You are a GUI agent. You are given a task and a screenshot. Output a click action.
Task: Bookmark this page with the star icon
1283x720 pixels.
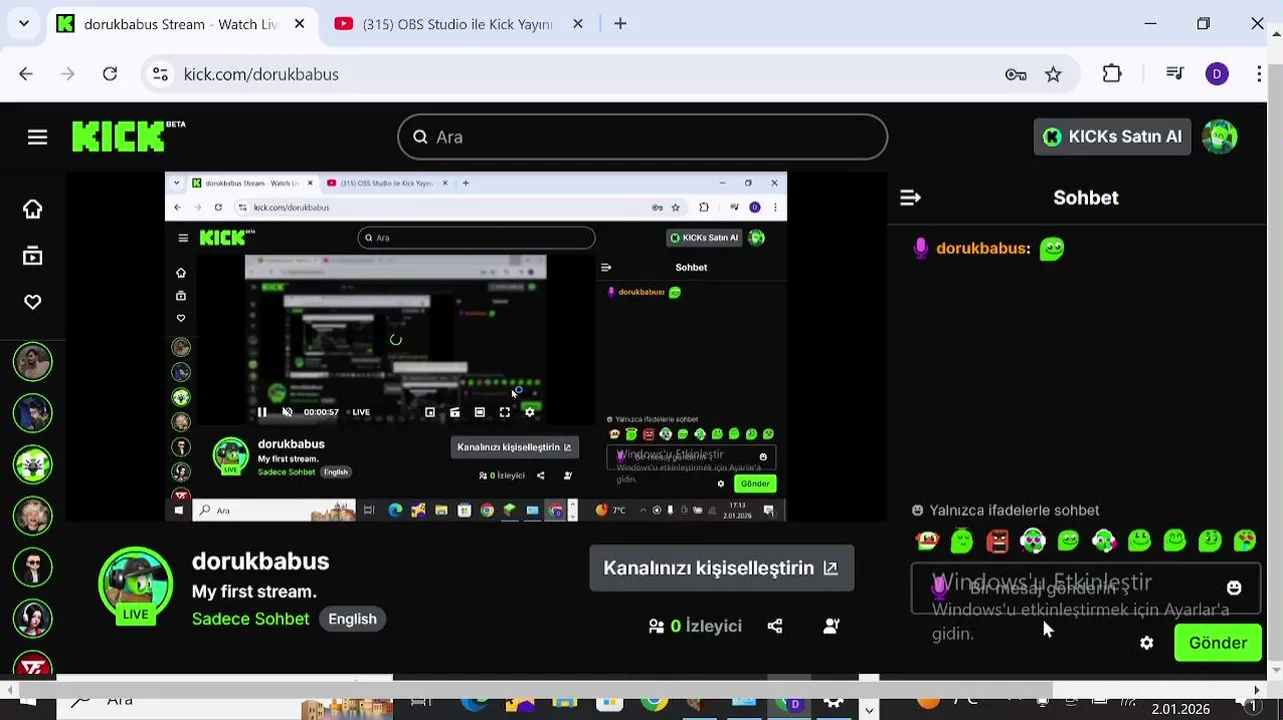[x=1053, y=74]
